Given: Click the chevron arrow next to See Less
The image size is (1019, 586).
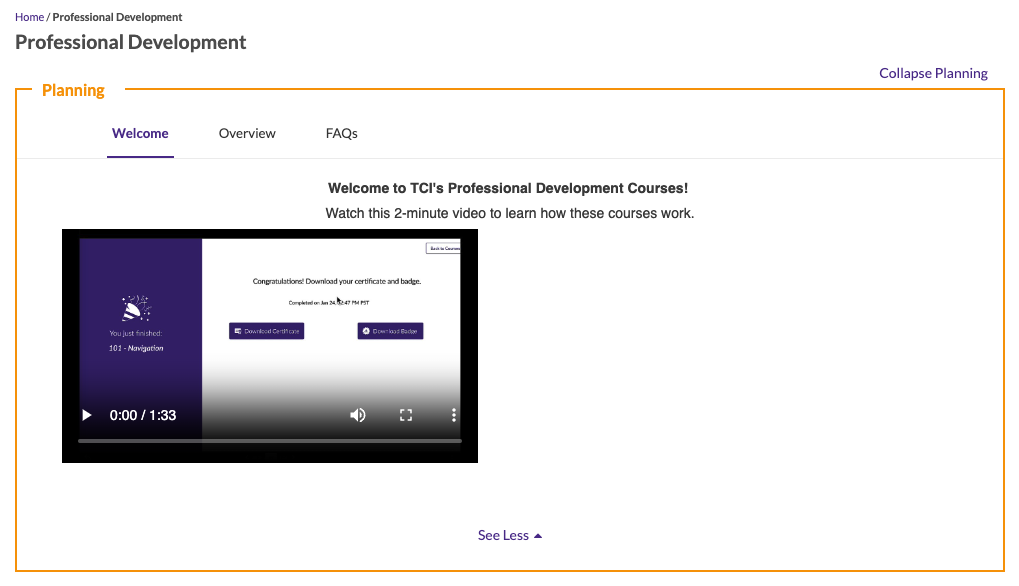Looking at the screenshot, I should [537, 534].
